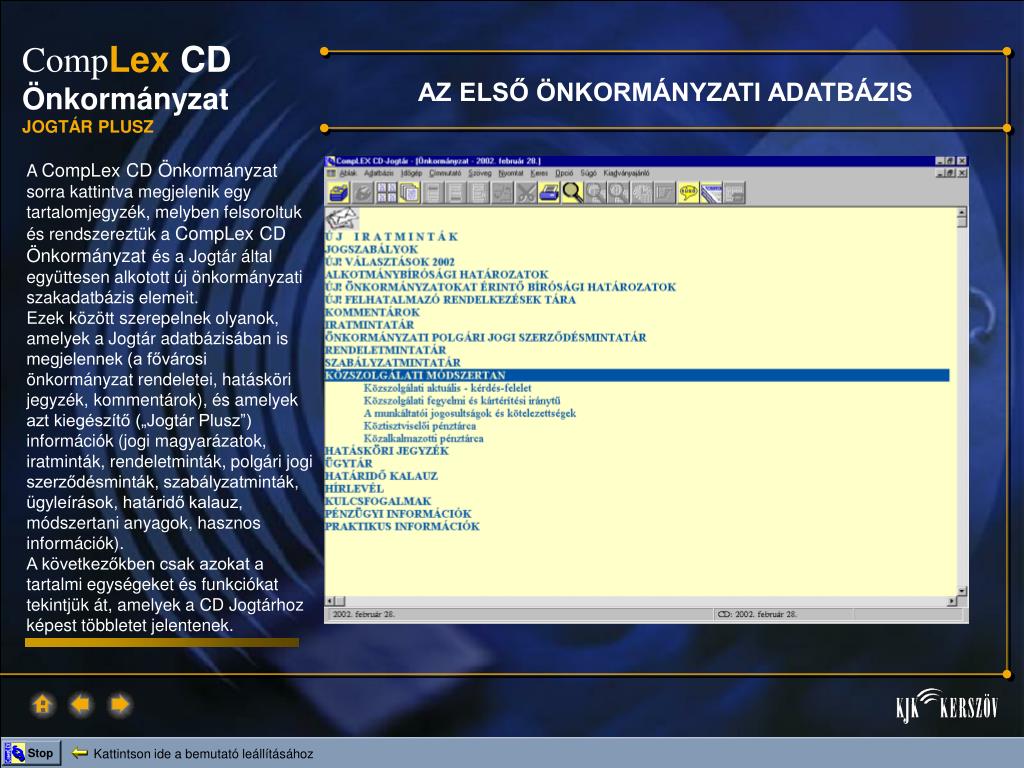Image resolution: width=1024 pixels, height=768 pixels.
Task: Click the orange back arrow icon
Action: click(x=81, y=705)
